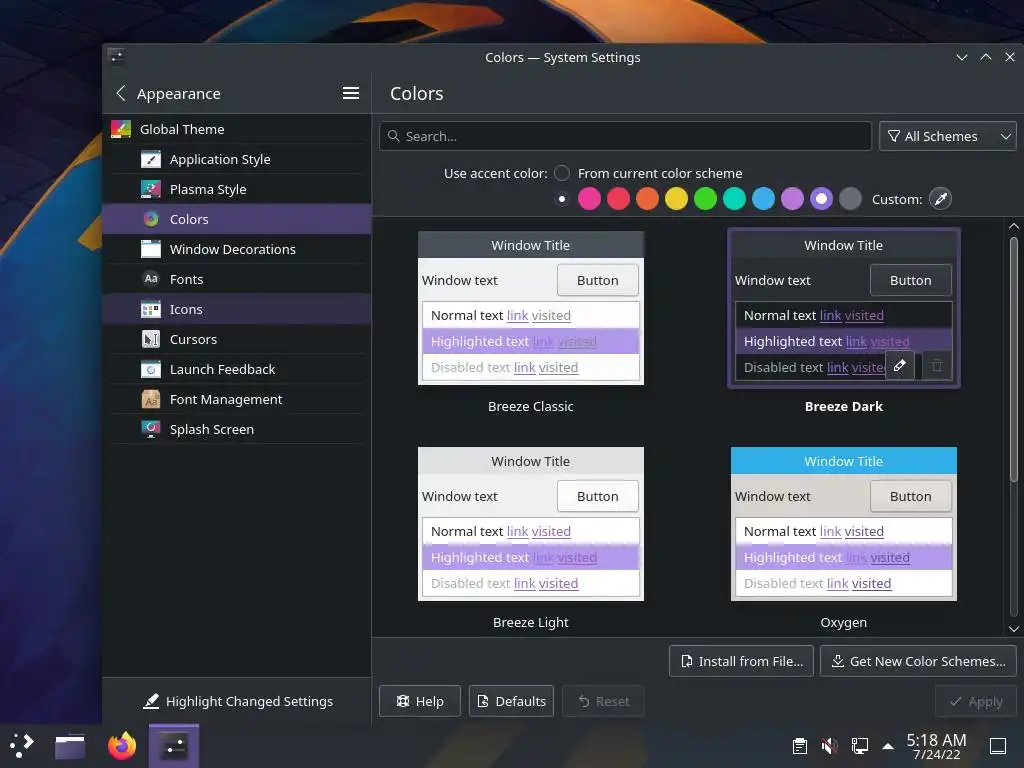The height and width of the screenshot is (768, 1024).
Task: Open the Application Style settings
Action: point(236,159)
